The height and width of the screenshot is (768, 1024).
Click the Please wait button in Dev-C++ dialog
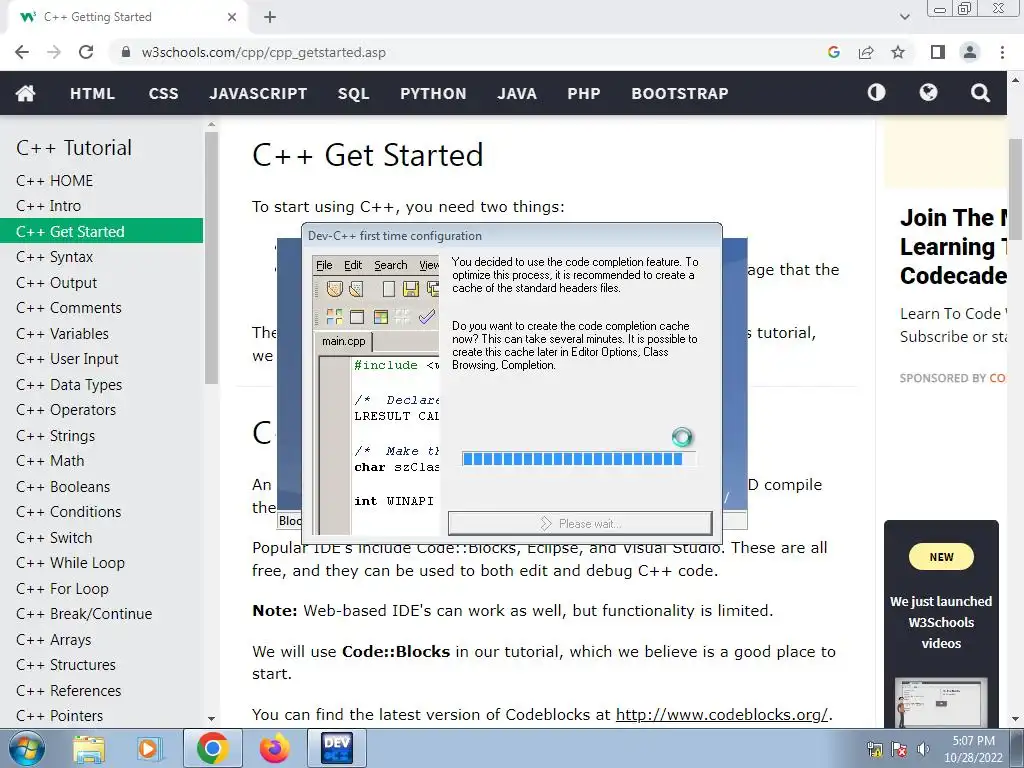click(x=580, y=523)
